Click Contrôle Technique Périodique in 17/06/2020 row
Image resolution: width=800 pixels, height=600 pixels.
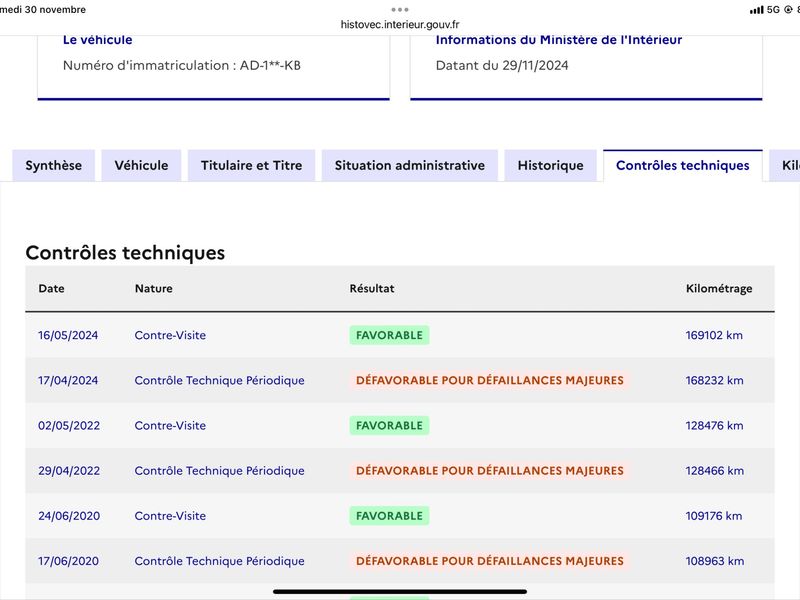(219, 561)
